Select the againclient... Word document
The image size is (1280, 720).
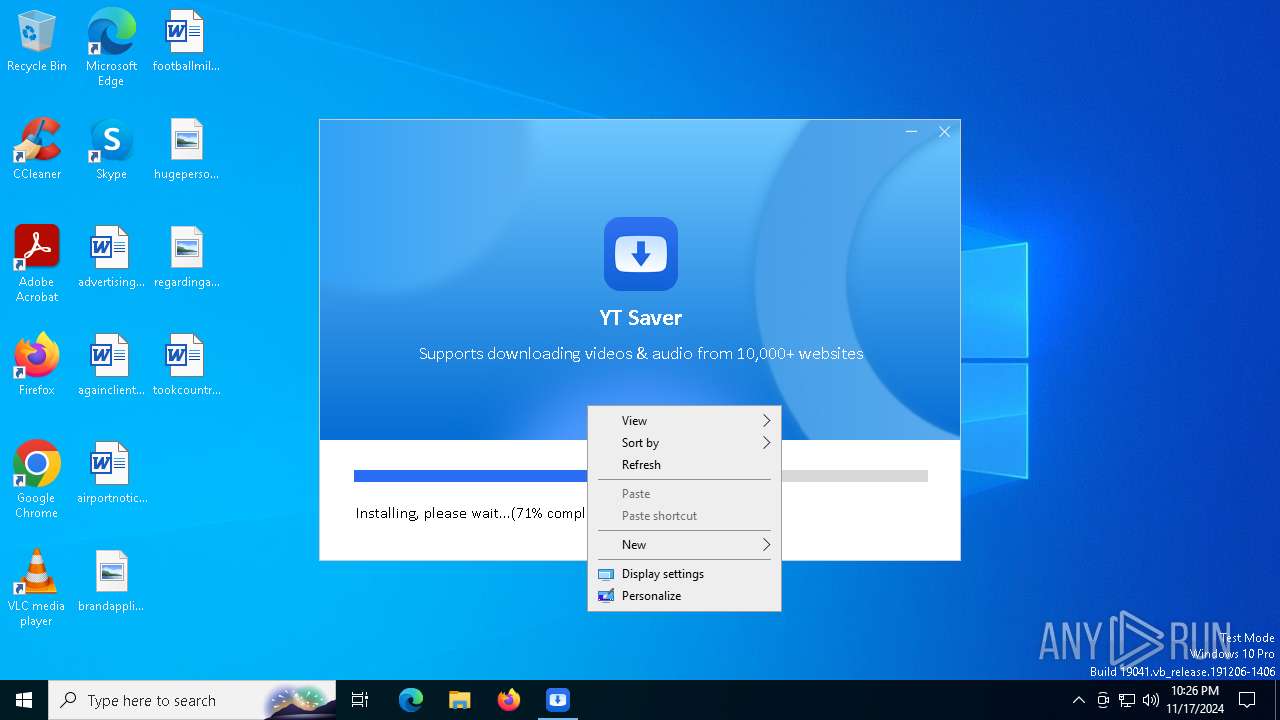[111, 366]
